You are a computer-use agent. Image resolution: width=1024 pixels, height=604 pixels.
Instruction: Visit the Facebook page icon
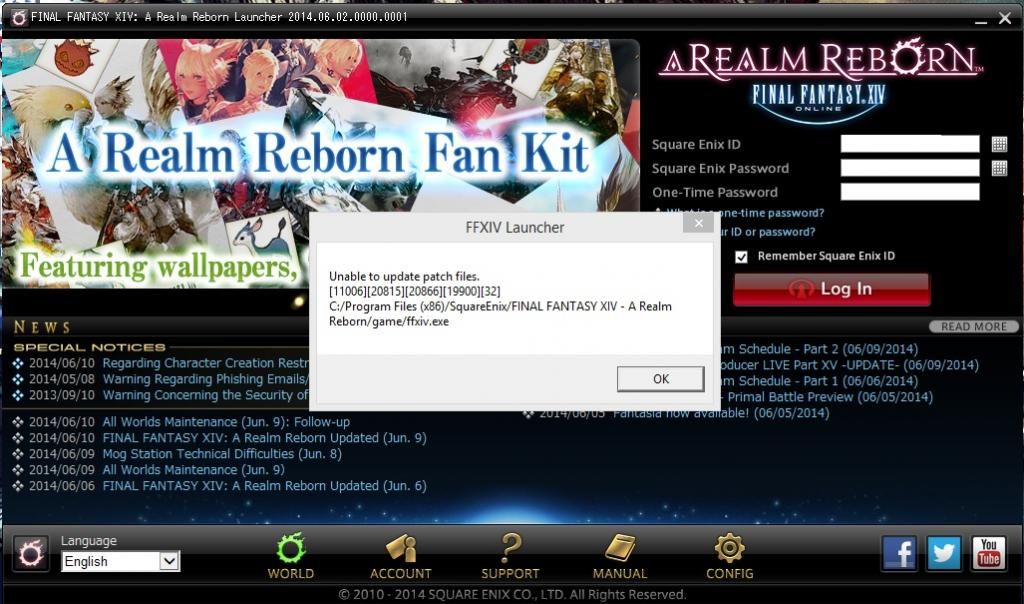[x=899, y=553]
